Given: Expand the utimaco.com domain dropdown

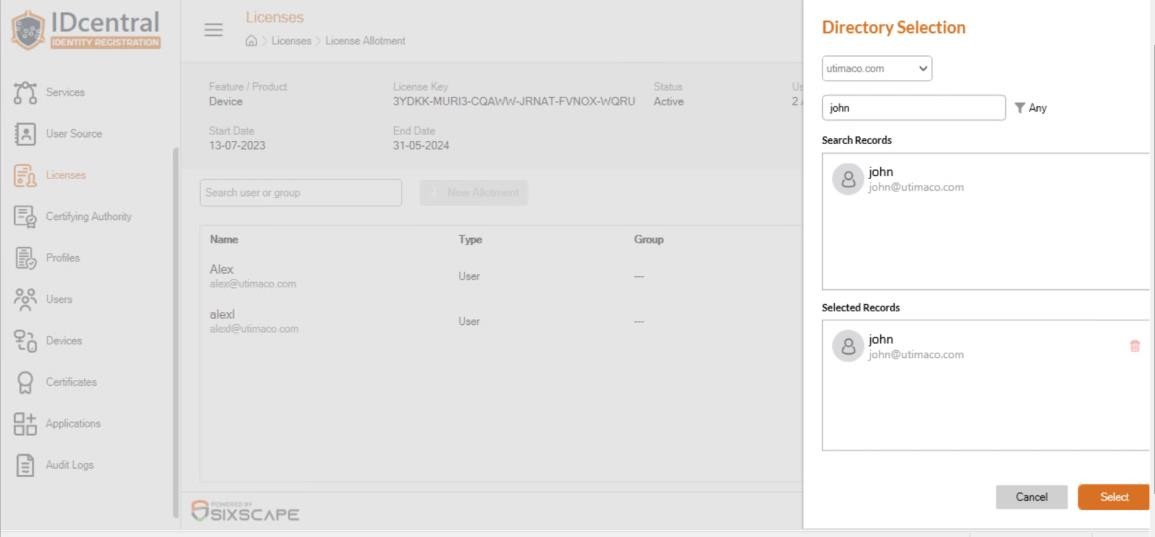Looking at the screenshot, I should pyautogui.click(x=877, y=69).
